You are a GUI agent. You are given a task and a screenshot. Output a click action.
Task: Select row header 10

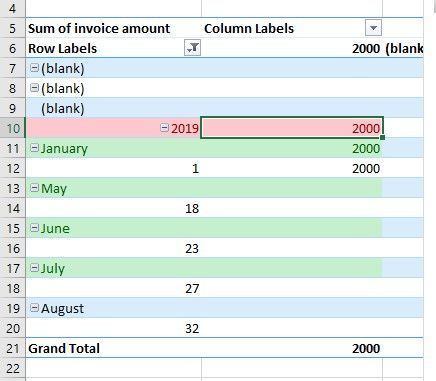pyautogui.click(x=12, y=128)
